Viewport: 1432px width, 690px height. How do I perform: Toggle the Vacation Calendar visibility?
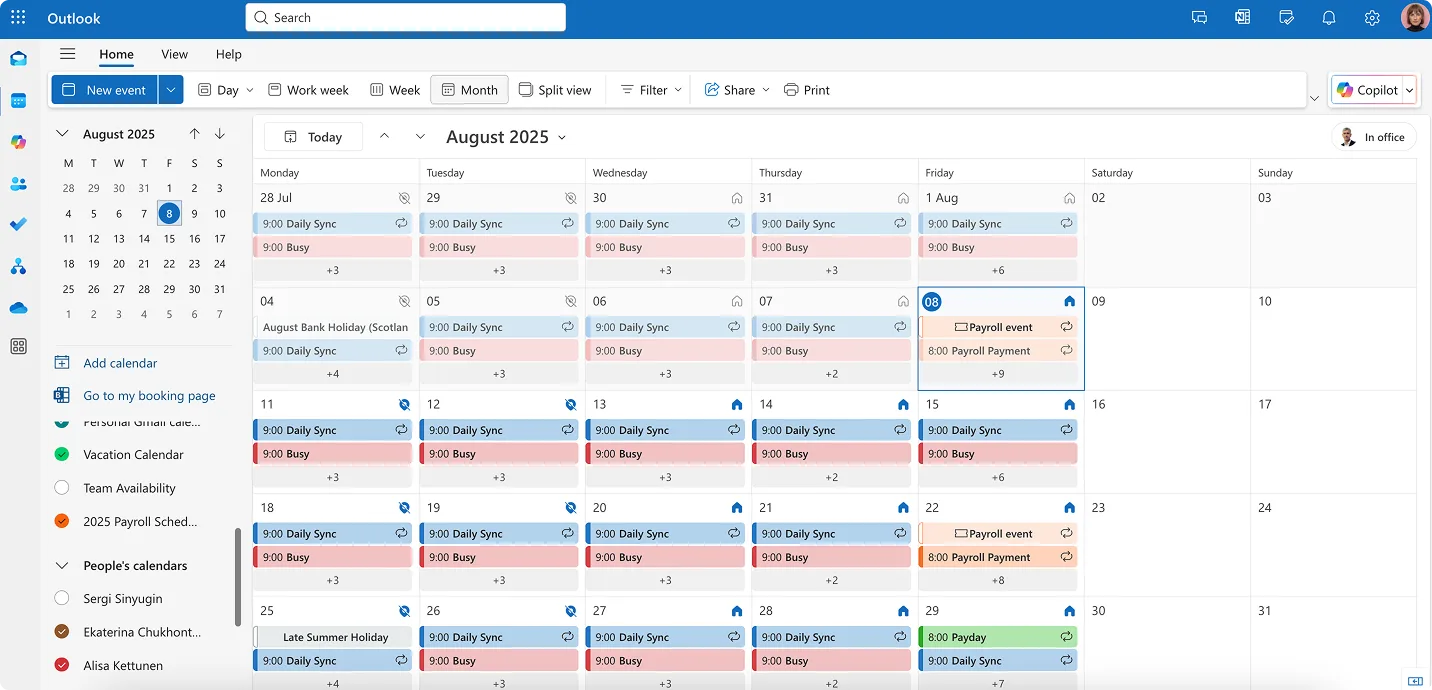60,454
